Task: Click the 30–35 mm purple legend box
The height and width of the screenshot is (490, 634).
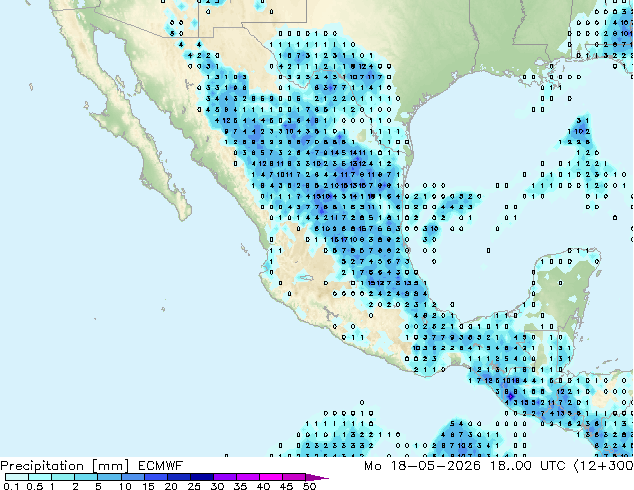Action: (225, 477)
